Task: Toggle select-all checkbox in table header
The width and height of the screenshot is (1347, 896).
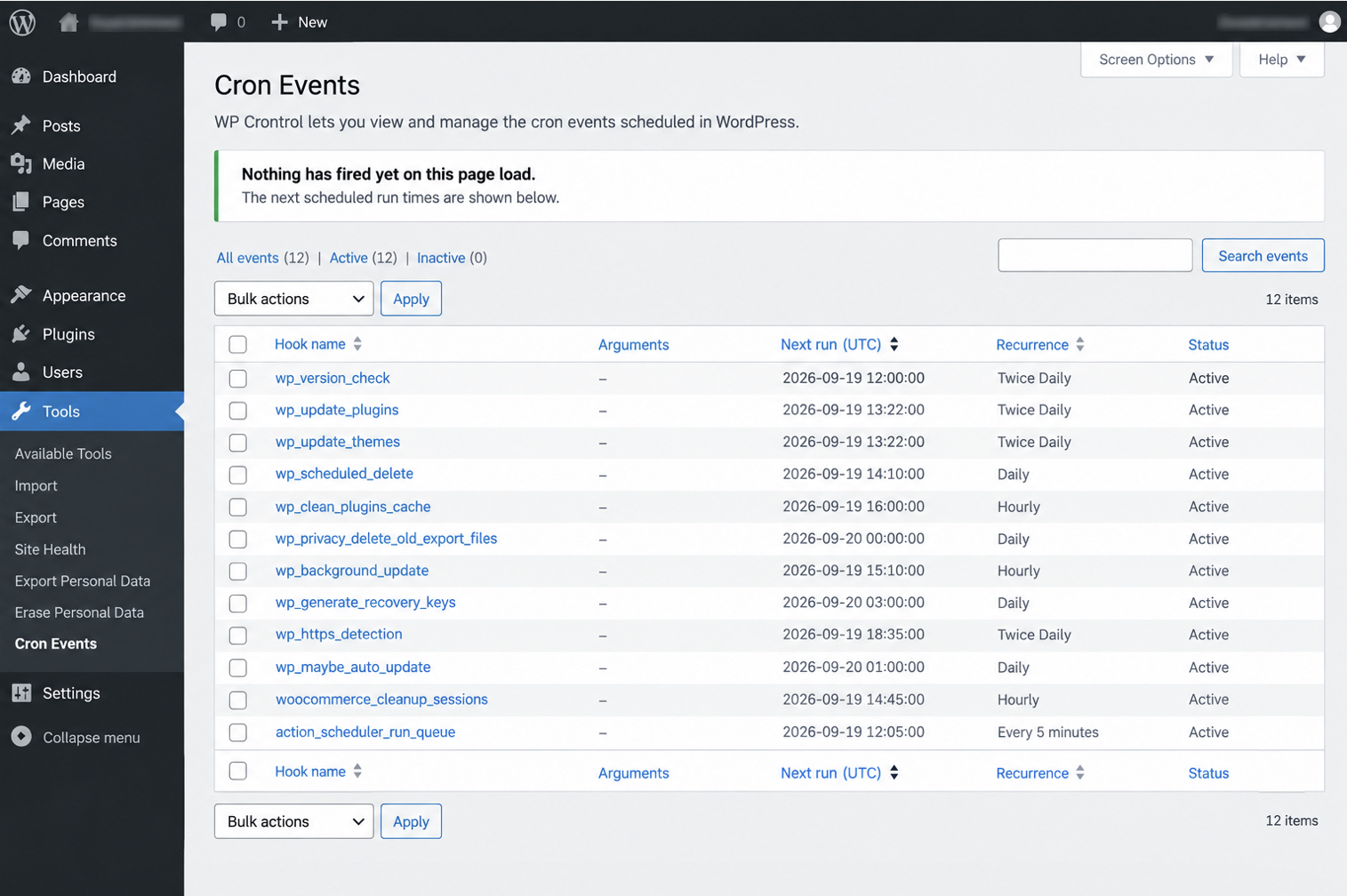Action: click(237, 344)
